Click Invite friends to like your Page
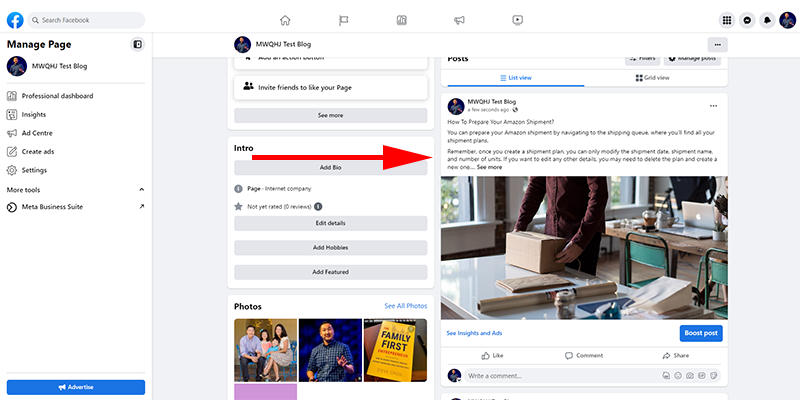The width and height of the screenshot is (800, 400). (331, 88)
